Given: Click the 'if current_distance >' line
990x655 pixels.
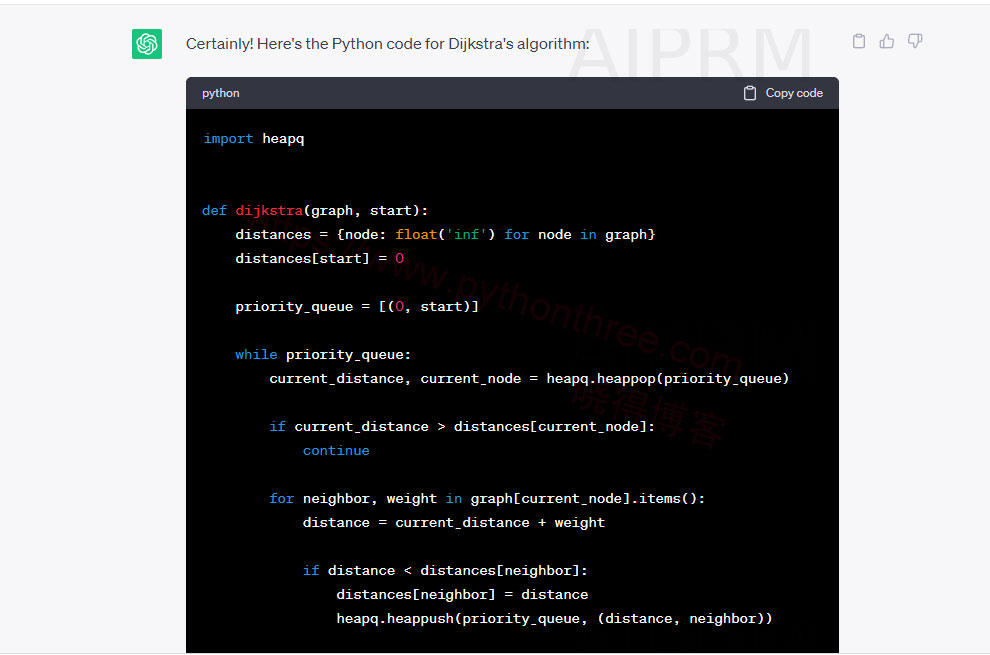Looking at the screenshot, I should point(462,426).
